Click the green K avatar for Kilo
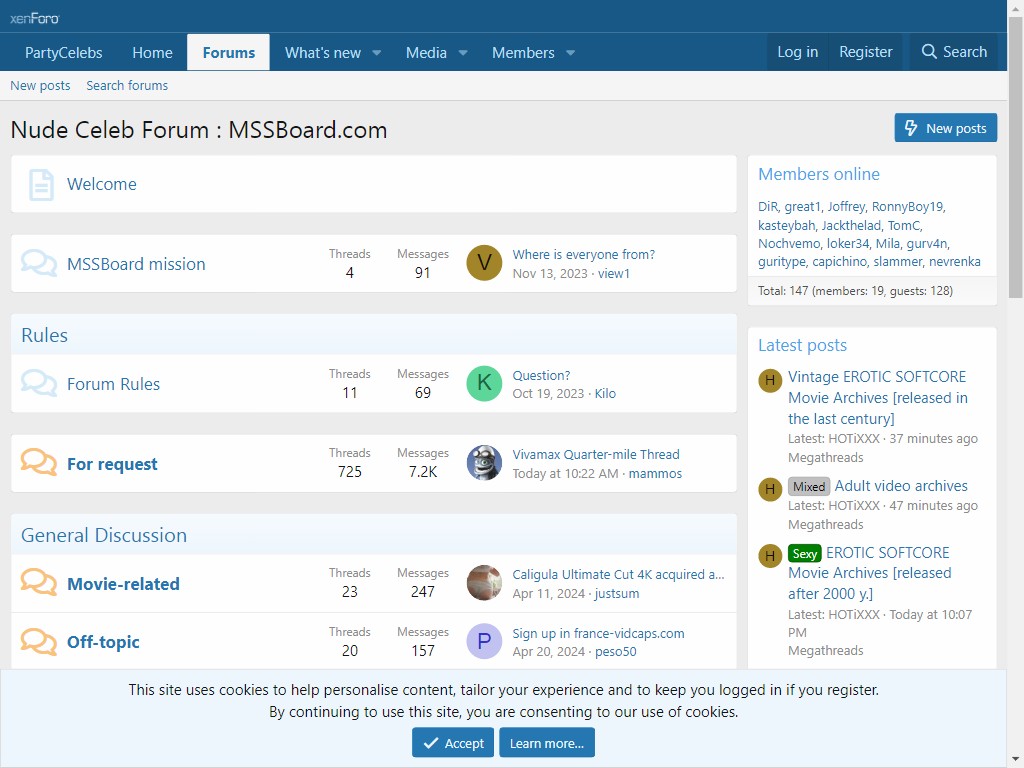This screenshot has width=1024, height=768. 484,383
